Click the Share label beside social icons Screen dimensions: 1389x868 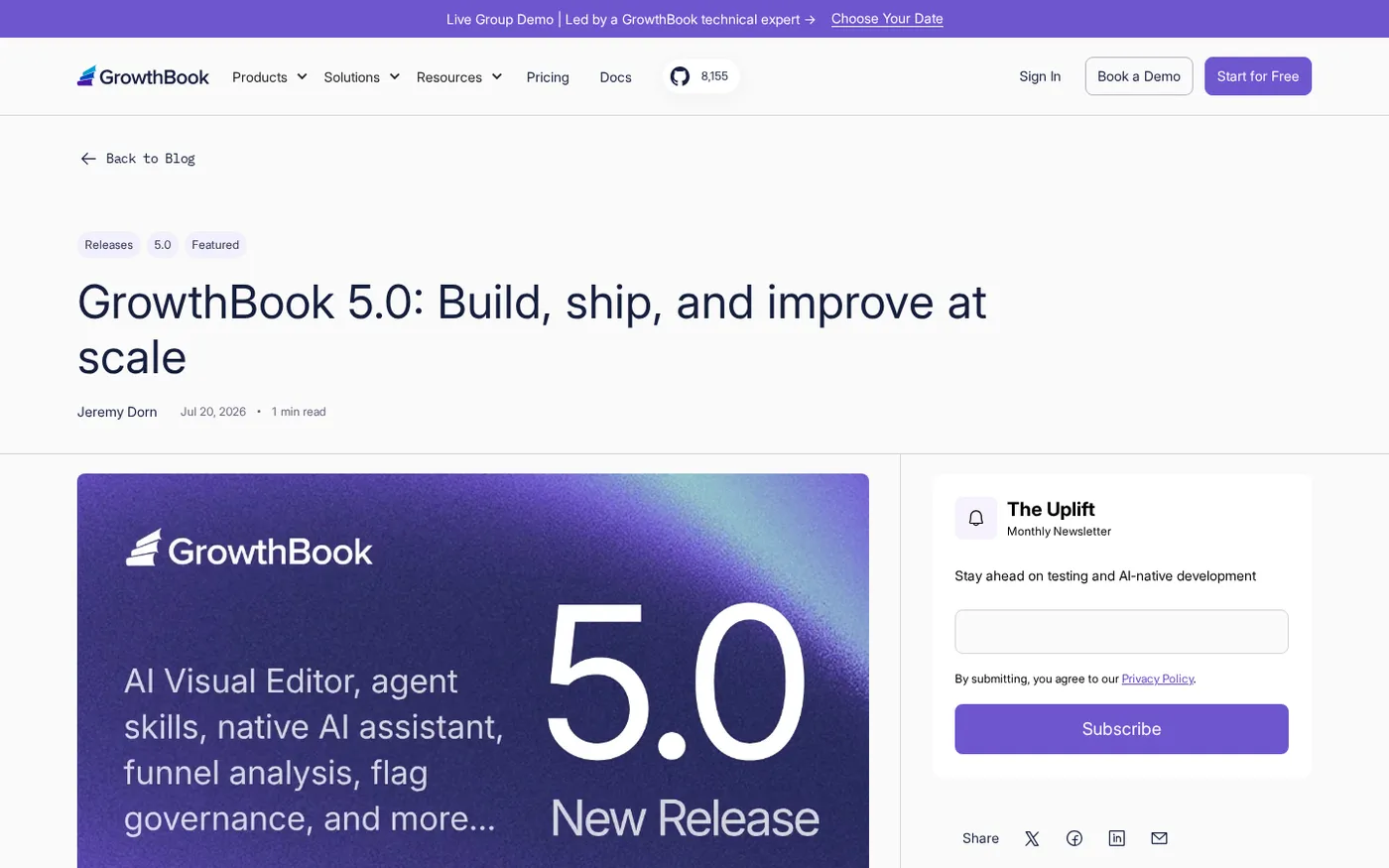pos(980,838)
